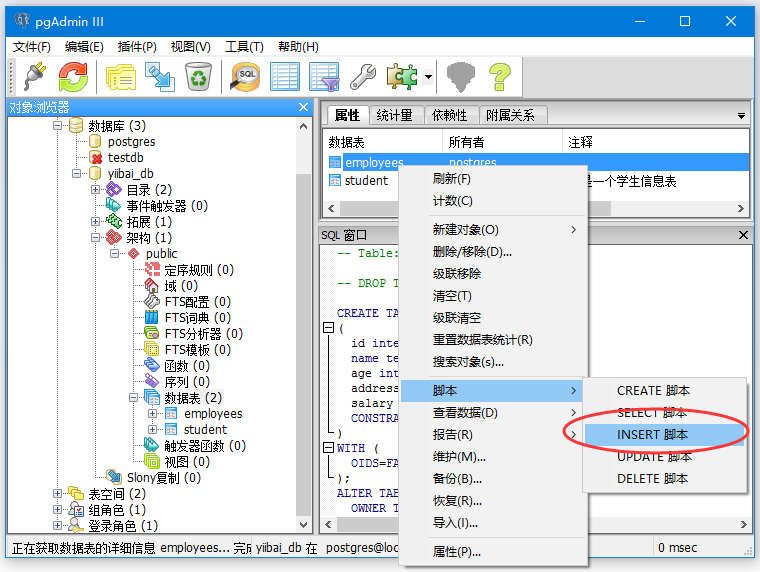
Task: Click the green refresh toolbar icon
Action: click(x=74, y=76)
